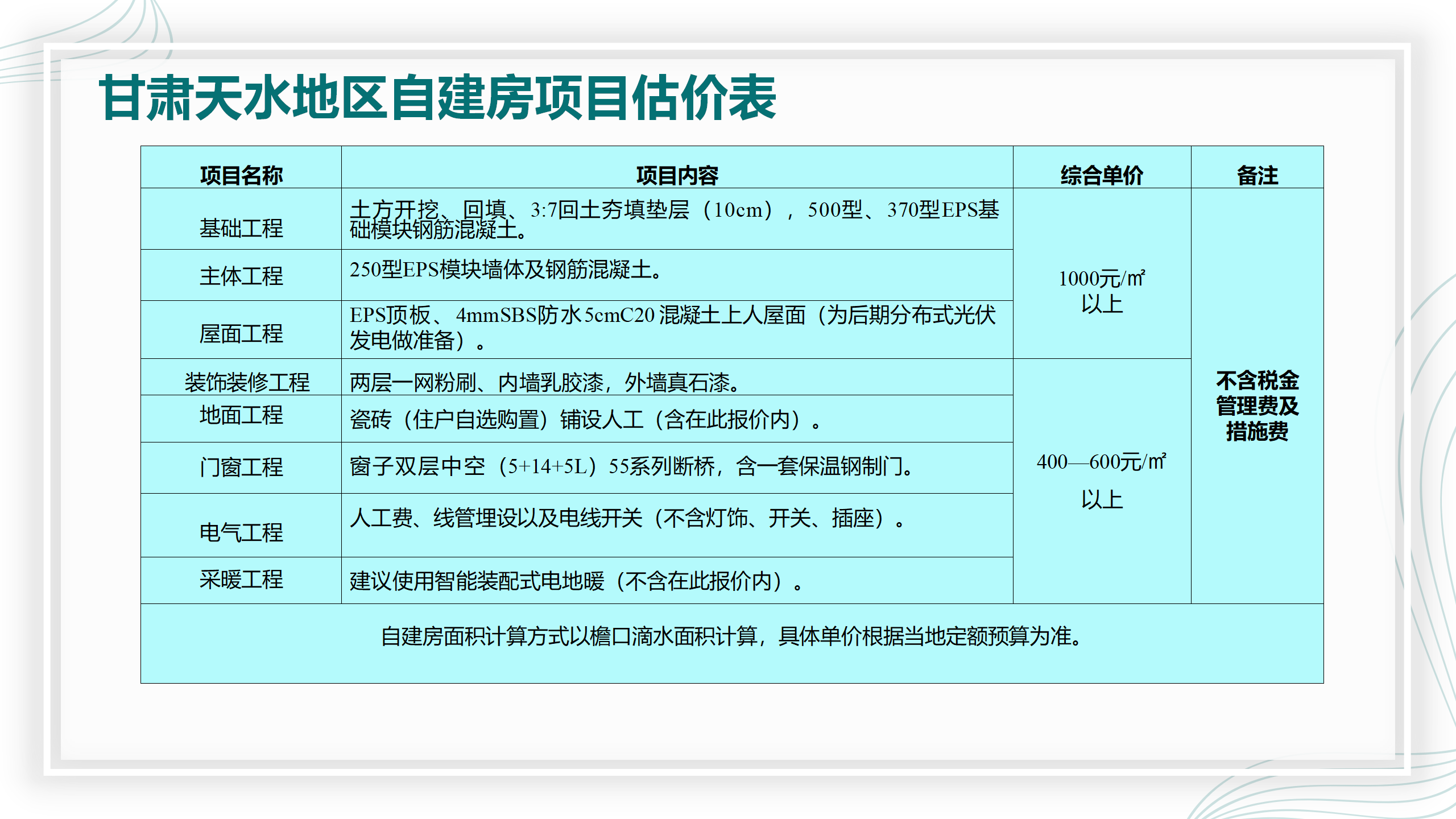
Task: Select the 电气工程 cell
Action: tap(241, 532)
